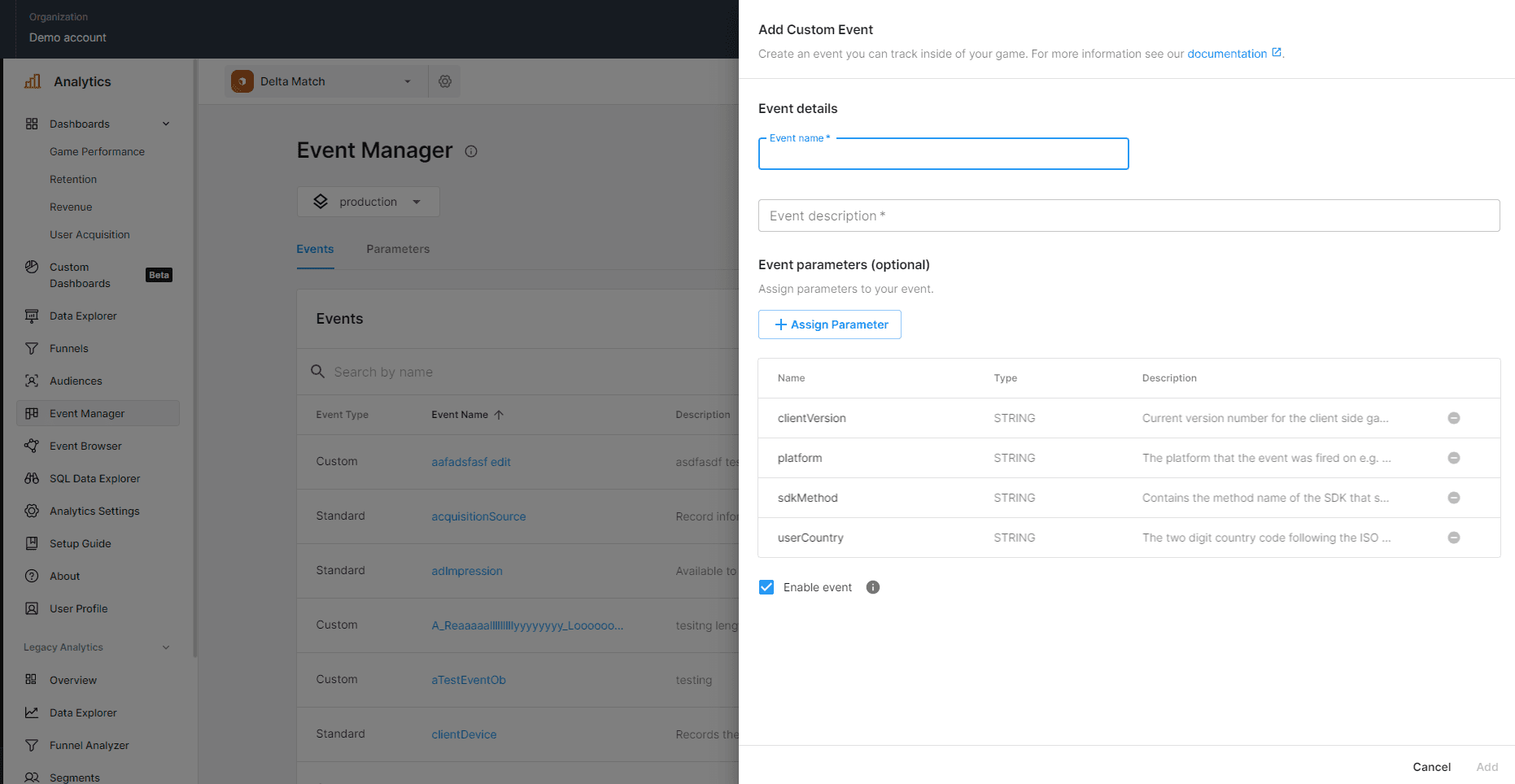Viewport: 1515px width, 784px height.
Task: Select Game Performance under Dashboards
Action: (97, 151)
